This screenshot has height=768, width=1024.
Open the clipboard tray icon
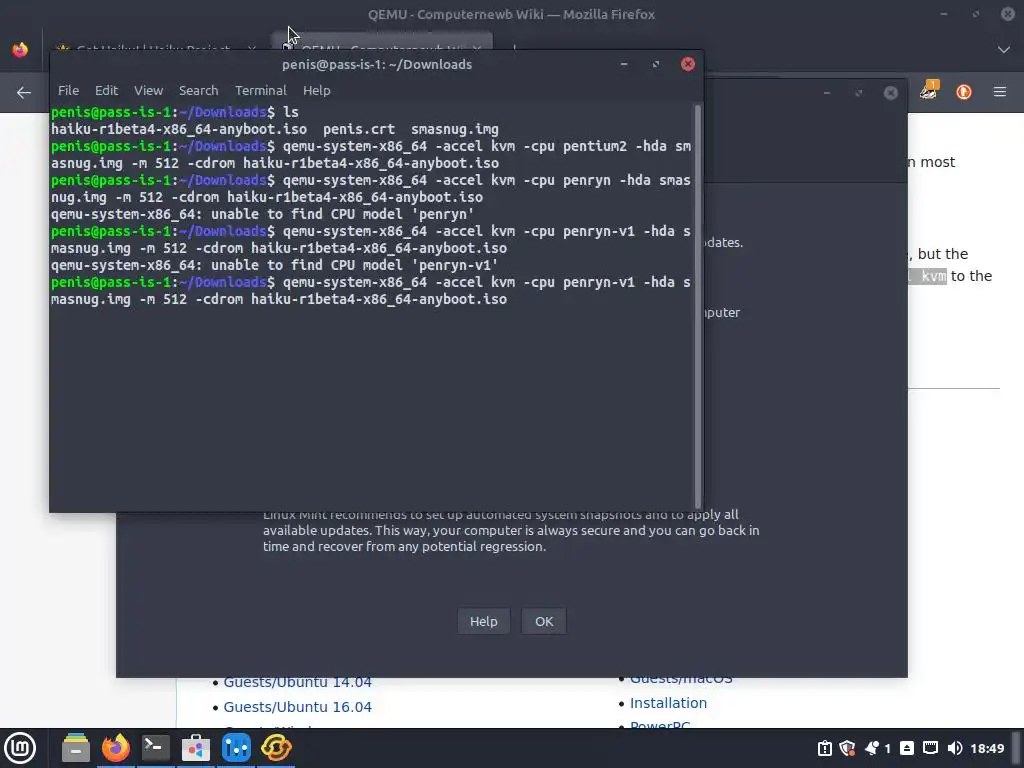825,748
